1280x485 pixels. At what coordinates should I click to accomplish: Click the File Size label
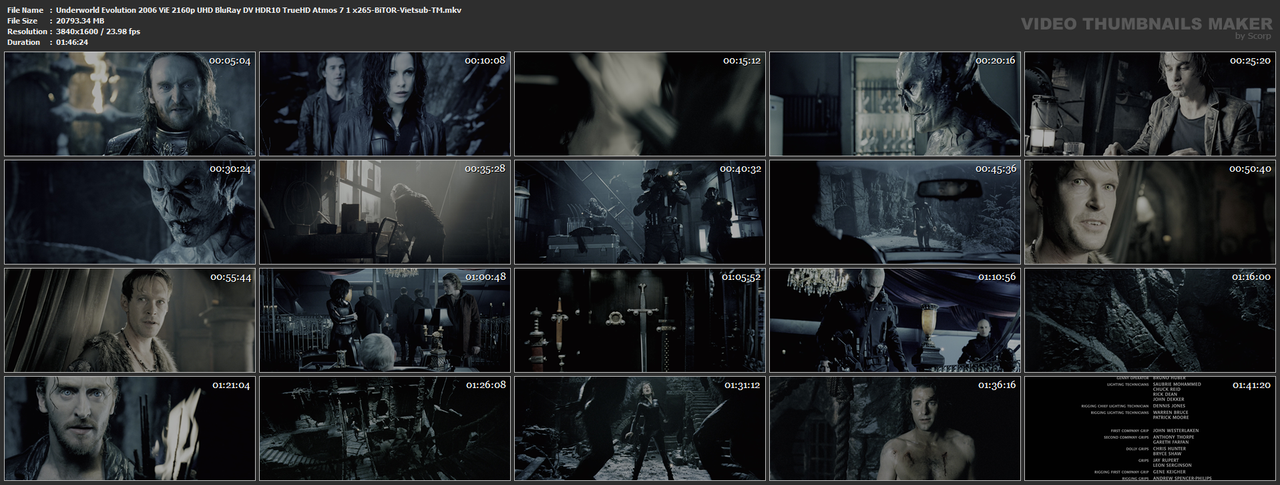pos(22,20)
